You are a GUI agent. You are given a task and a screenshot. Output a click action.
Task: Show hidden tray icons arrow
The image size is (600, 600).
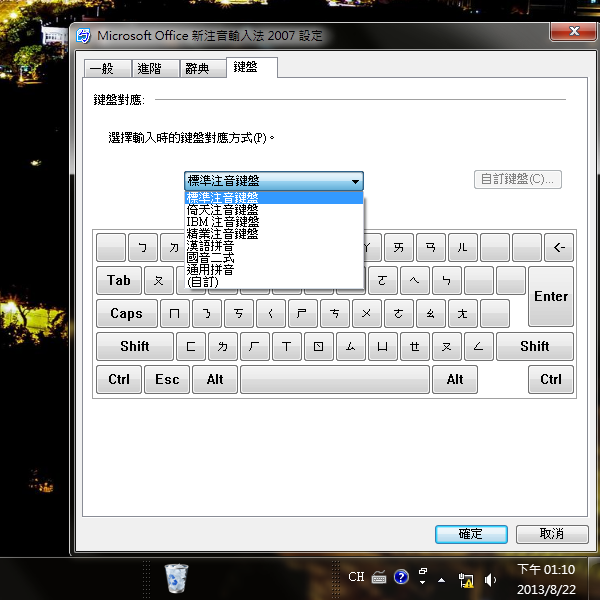point(442,580)
